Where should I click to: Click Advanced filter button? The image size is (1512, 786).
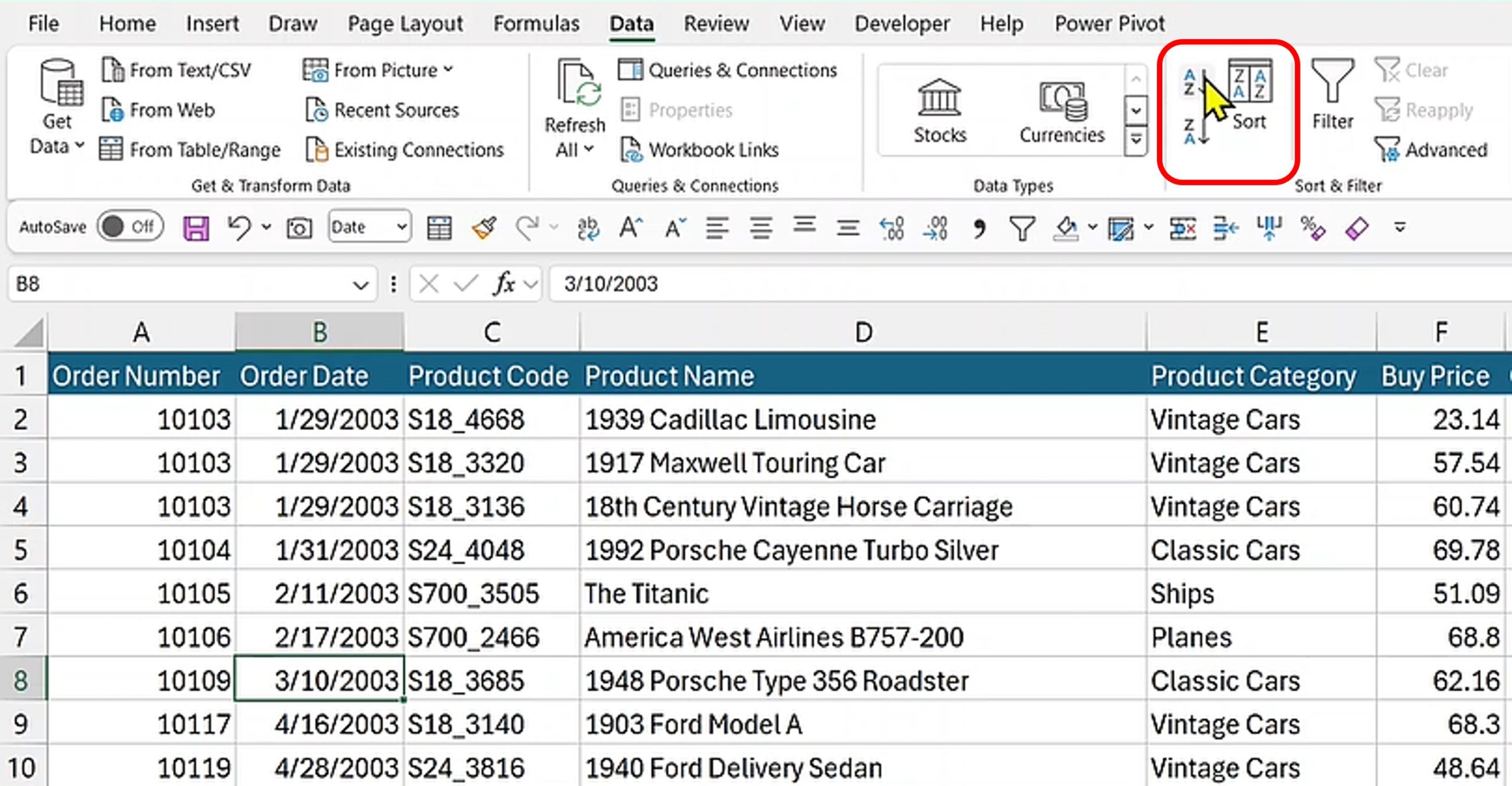pos(1430,150)
